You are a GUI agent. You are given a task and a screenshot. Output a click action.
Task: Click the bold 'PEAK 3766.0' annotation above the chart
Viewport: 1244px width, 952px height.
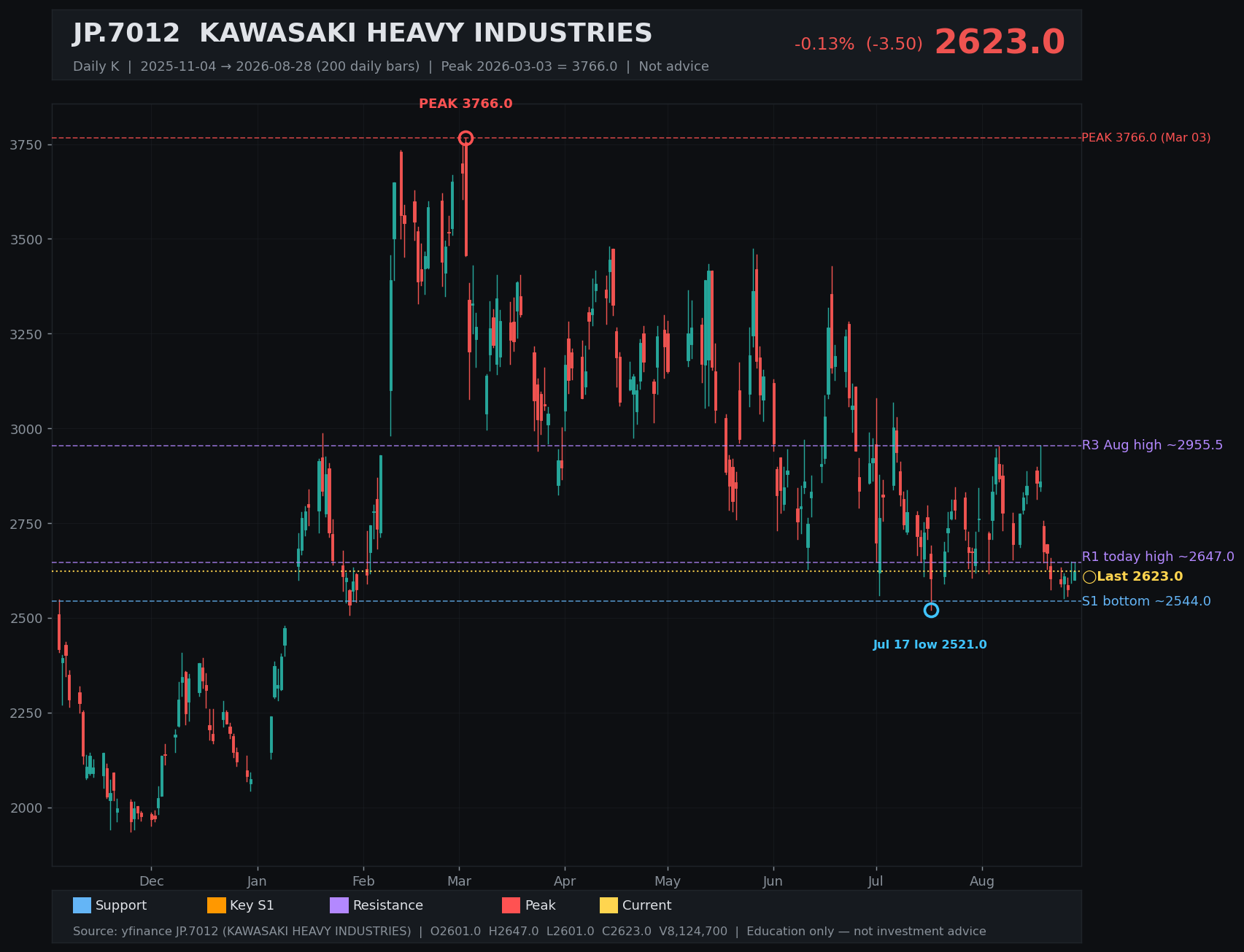465,104
